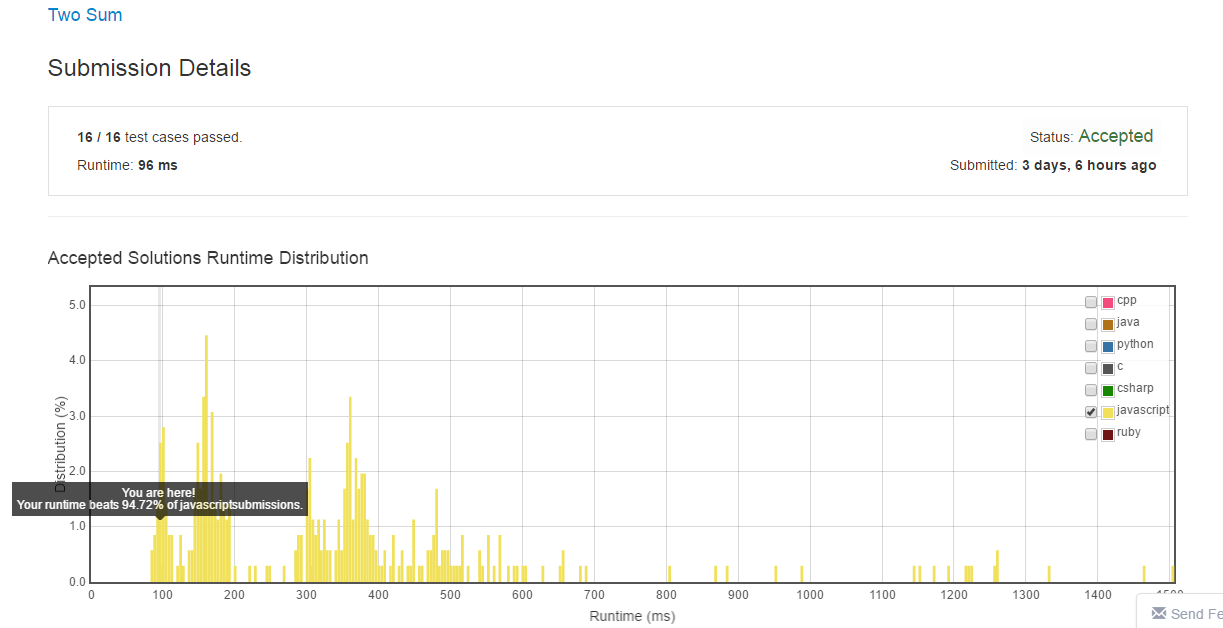Image resolution: width=1223 pixels, height=628 pixels.
Task: Click the gray c color swatch
Action: pos(1108,368)
